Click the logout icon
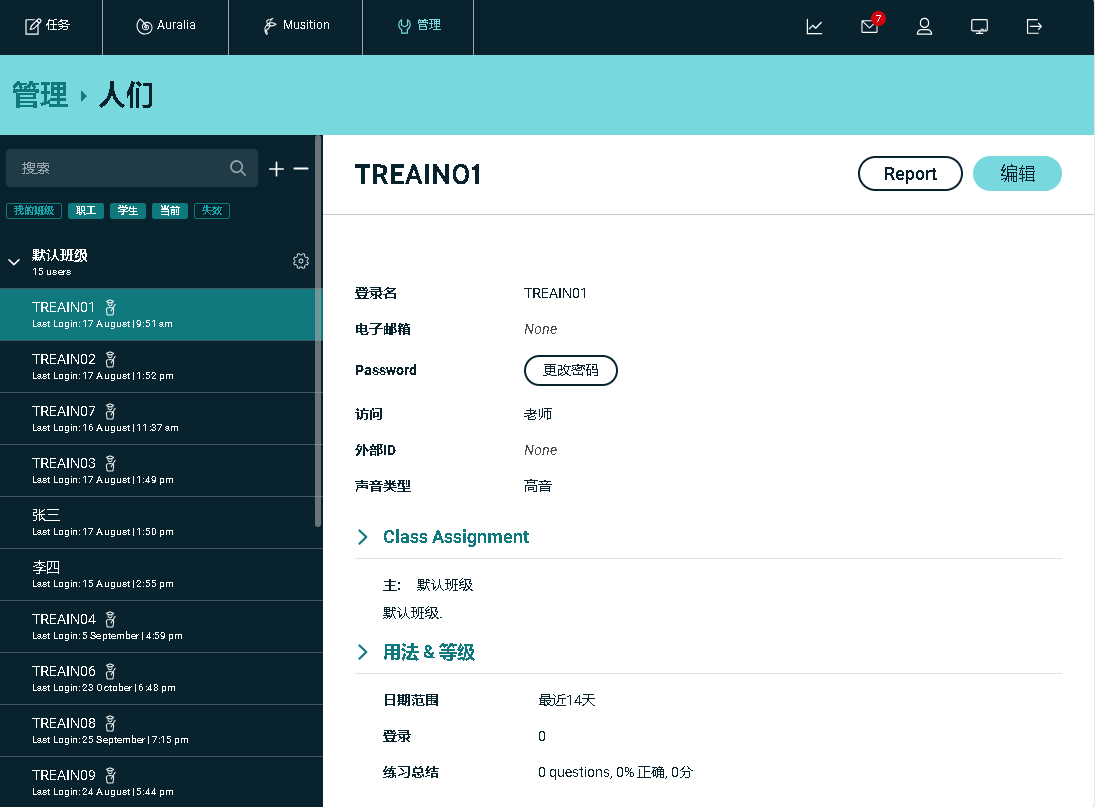Viewport: 1095px width, 807px height. 1034,27
